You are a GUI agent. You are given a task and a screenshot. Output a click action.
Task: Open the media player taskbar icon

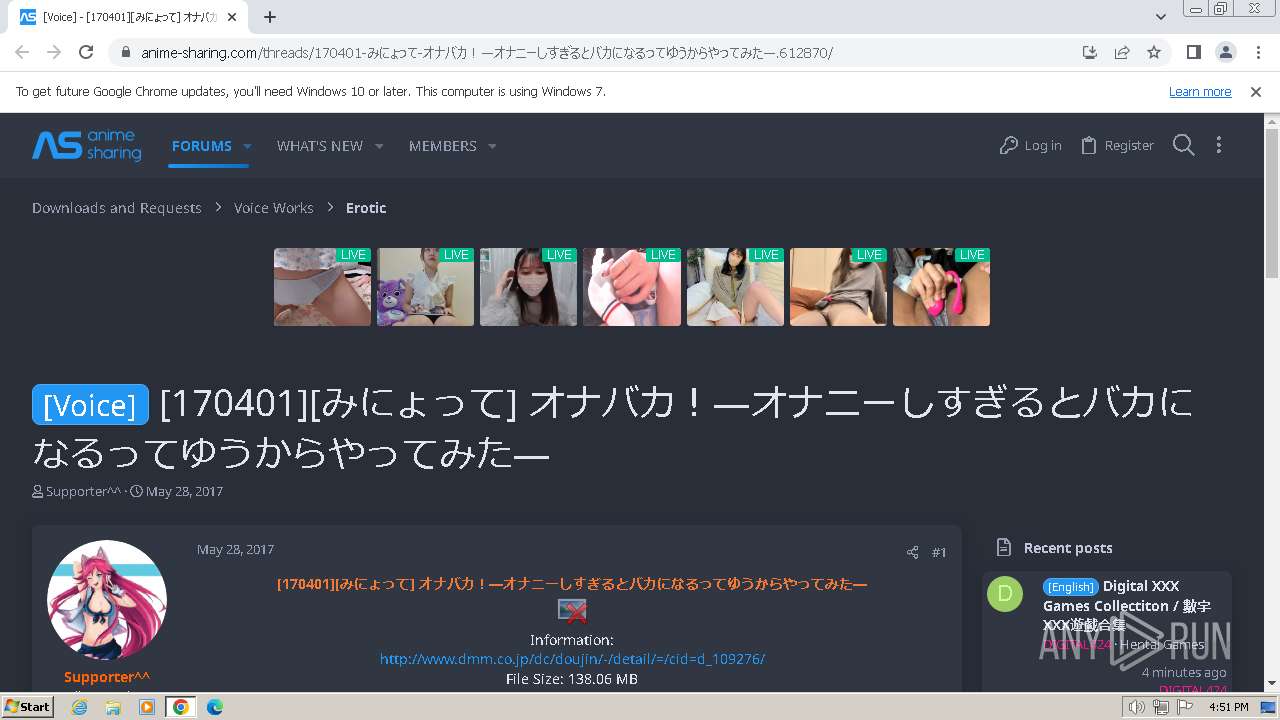147,707
